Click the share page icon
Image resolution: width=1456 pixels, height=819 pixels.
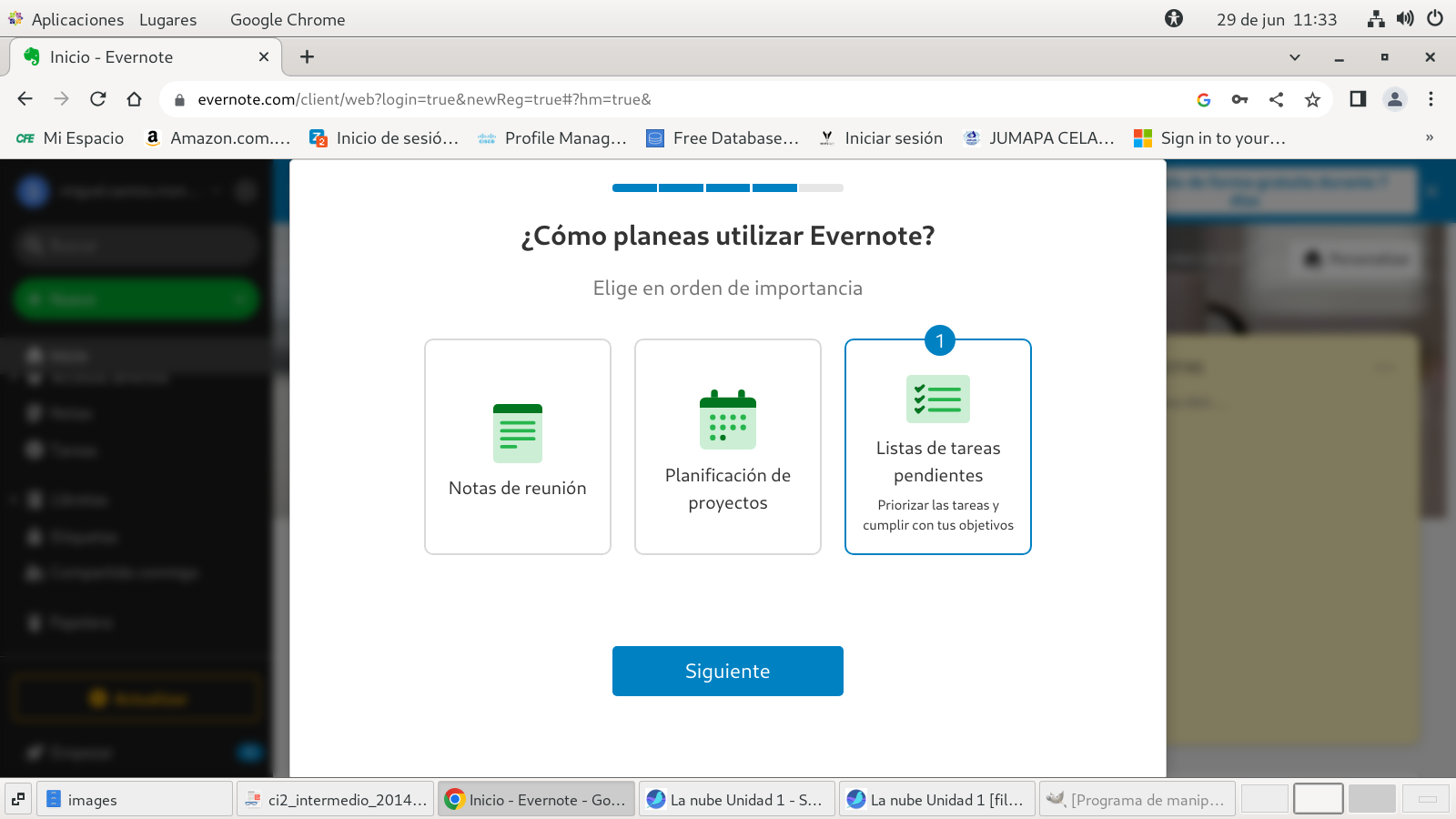(x=1276, y=99)
